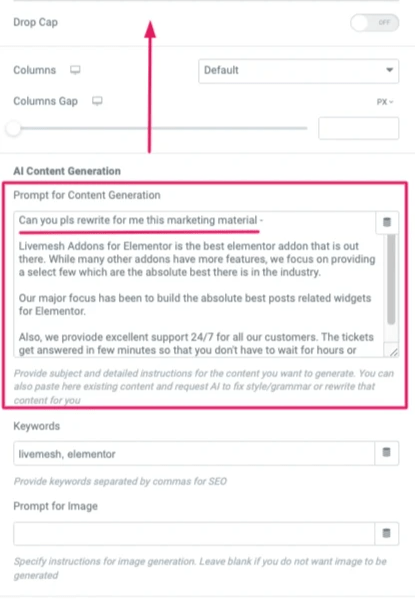Toggle the Drop Cap switch
Image resolution: width=415 pixels, height=600 pixels.
374,23
